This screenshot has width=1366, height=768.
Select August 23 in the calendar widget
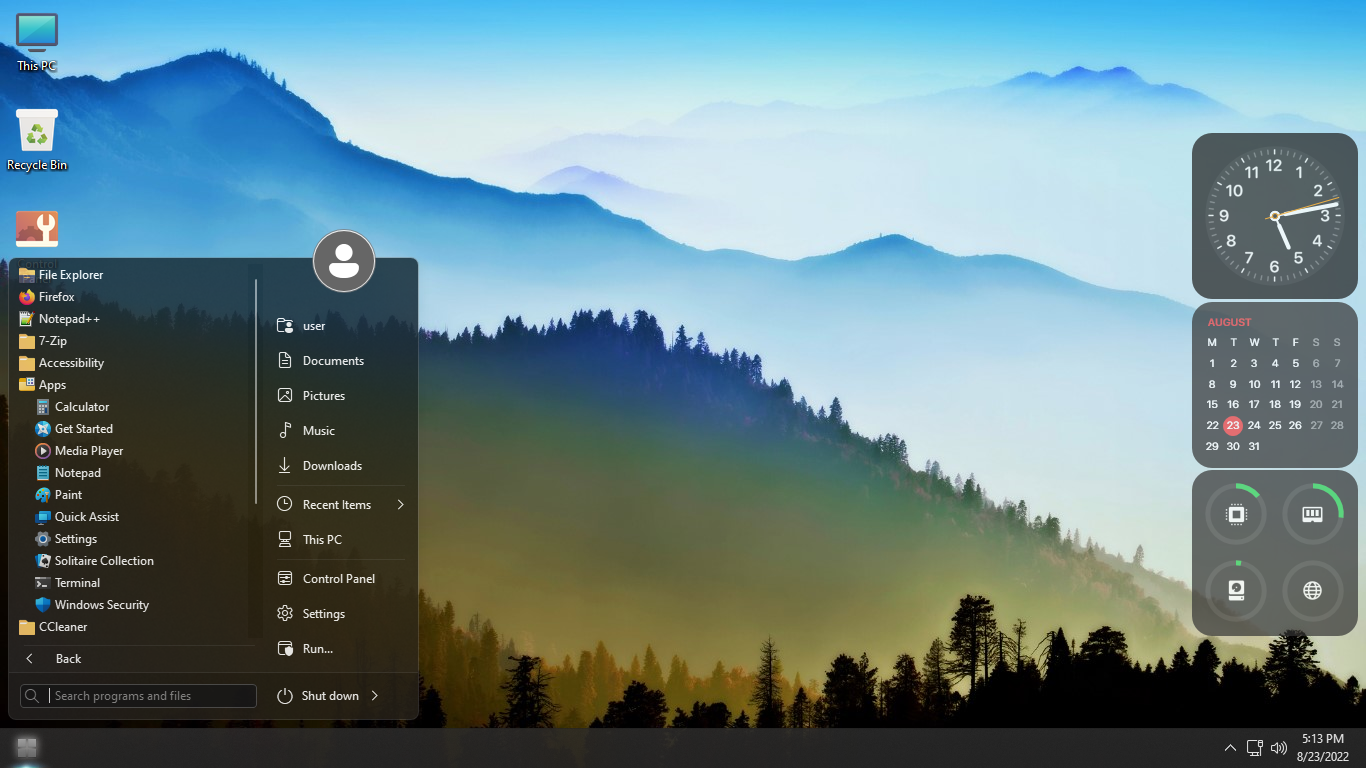[1233, 426]
